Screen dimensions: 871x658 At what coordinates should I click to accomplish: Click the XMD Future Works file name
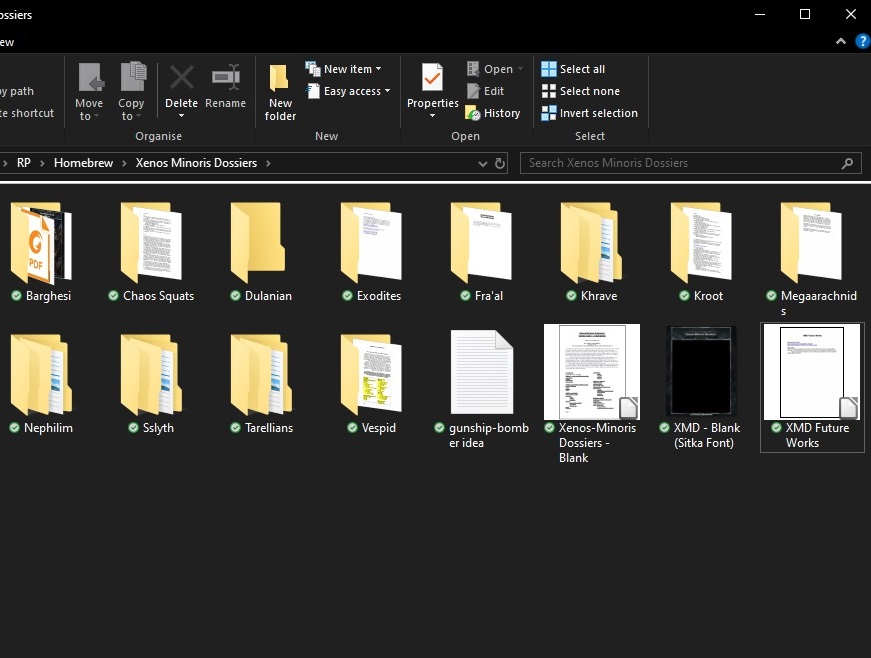point(817,435)
